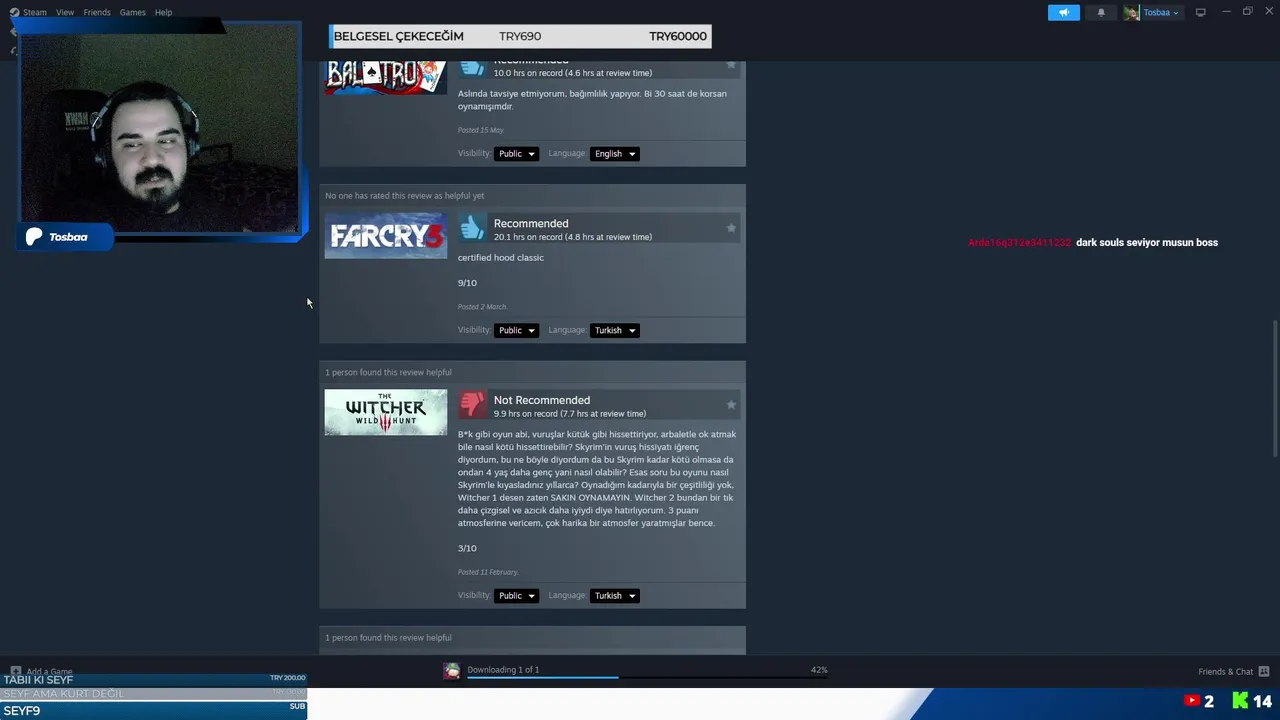
Task: Click 'Posted 11 February.' text
Action: (x=488, y=572)
